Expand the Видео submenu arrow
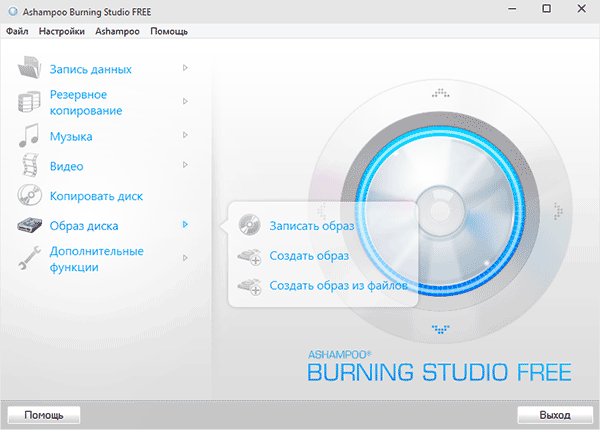 tap(185, 165)
